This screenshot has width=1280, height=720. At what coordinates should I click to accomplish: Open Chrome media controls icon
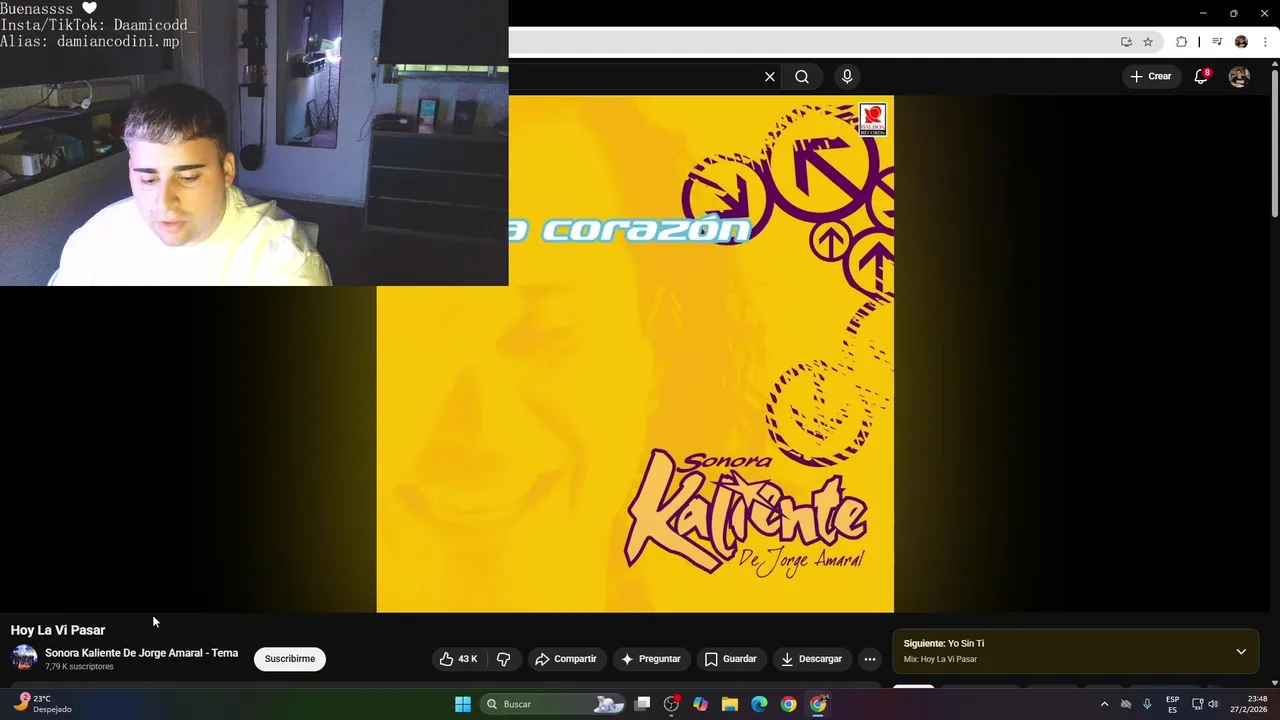pyautogui.click(x=1217, y=42)
